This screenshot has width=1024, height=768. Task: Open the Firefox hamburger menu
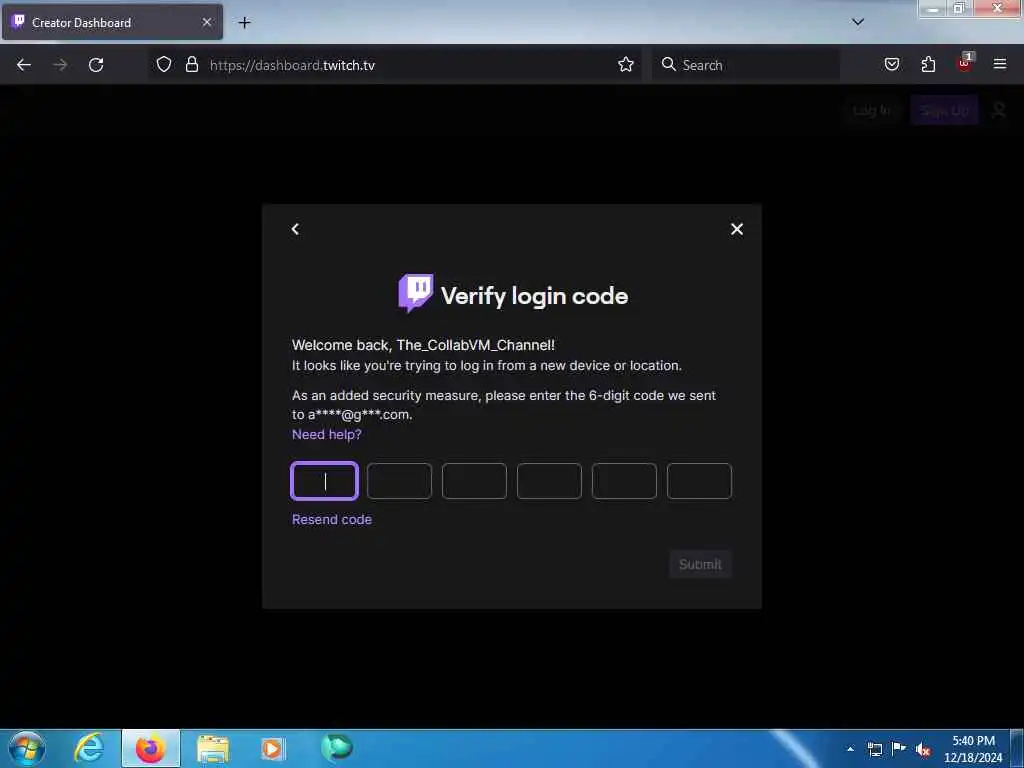click(x=1000, y=64)
